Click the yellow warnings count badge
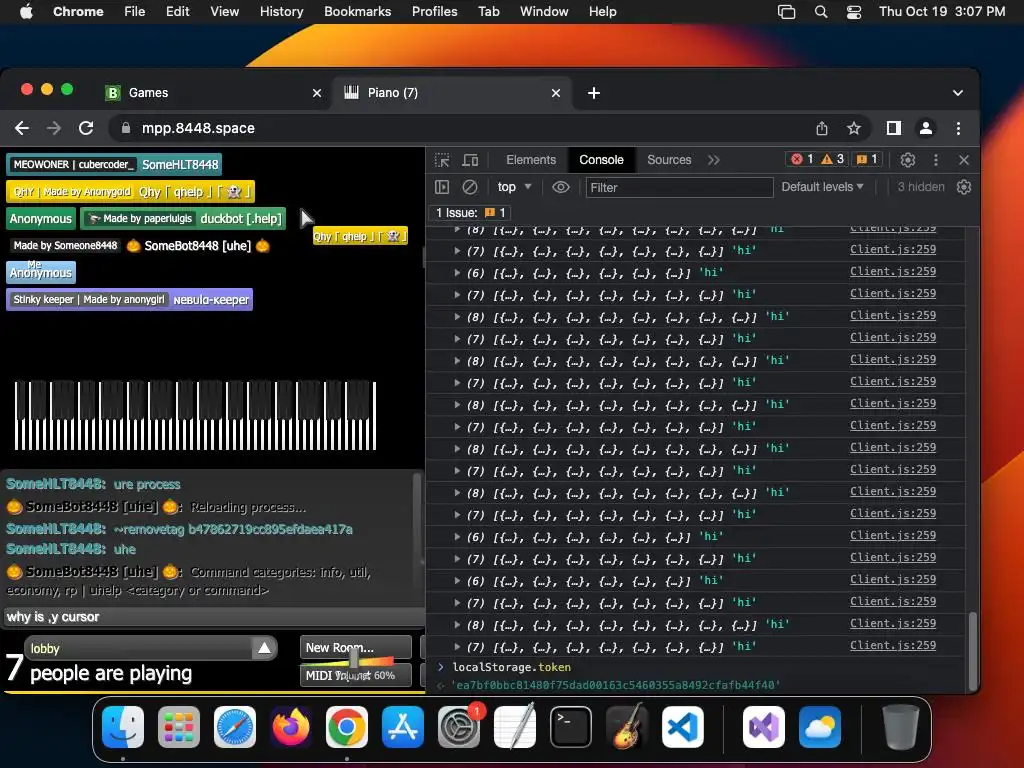 pos(833,159)
